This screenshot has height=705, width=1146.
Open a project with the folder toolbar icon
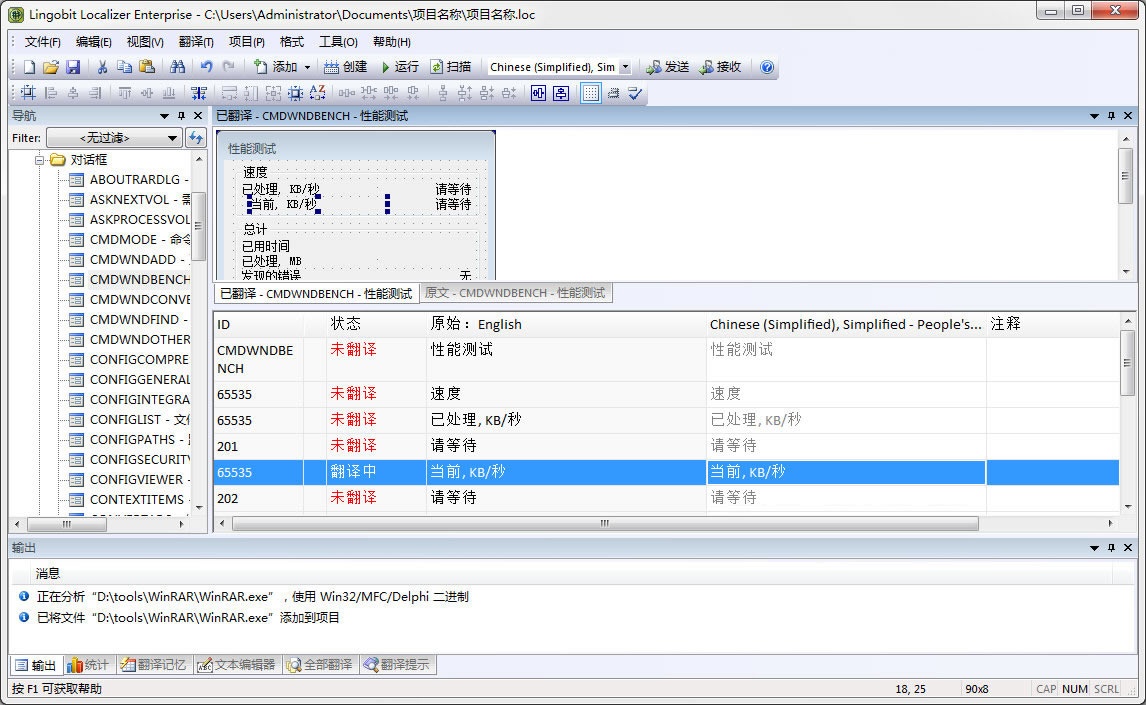point(50,67)
